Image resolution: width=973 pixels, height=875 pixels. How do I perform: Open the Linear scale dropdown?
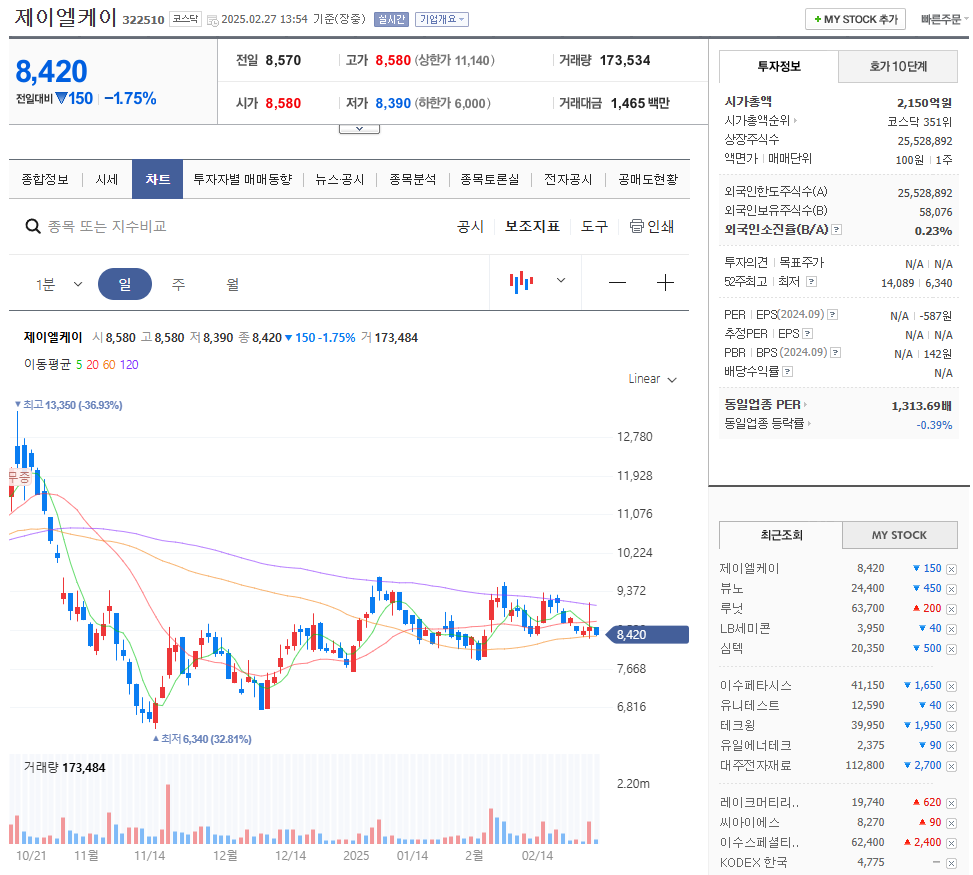[x=651, y=379]
